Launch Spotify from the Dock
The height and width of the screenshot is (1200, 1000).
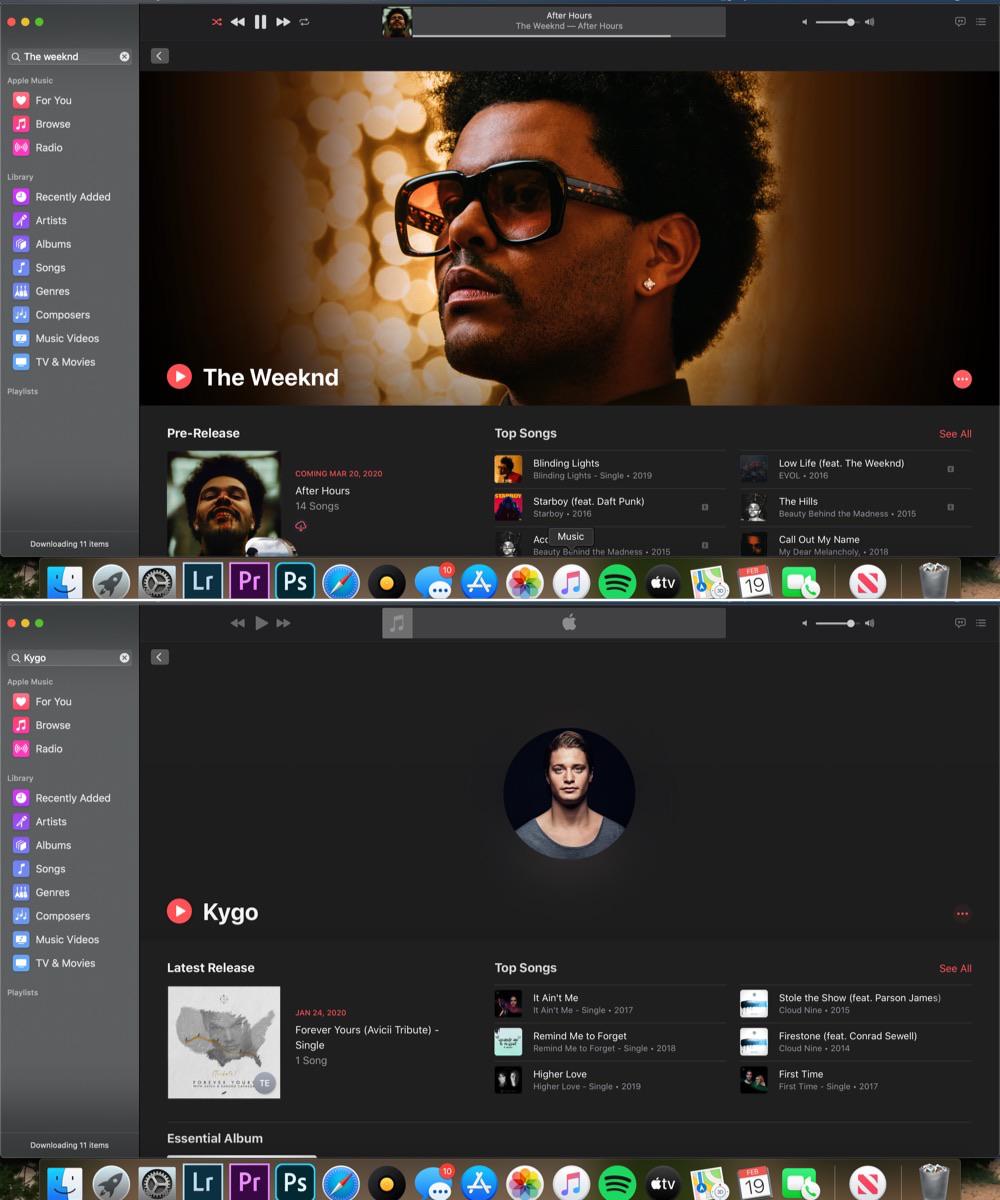pyautogui.click(x=616, y=580)
